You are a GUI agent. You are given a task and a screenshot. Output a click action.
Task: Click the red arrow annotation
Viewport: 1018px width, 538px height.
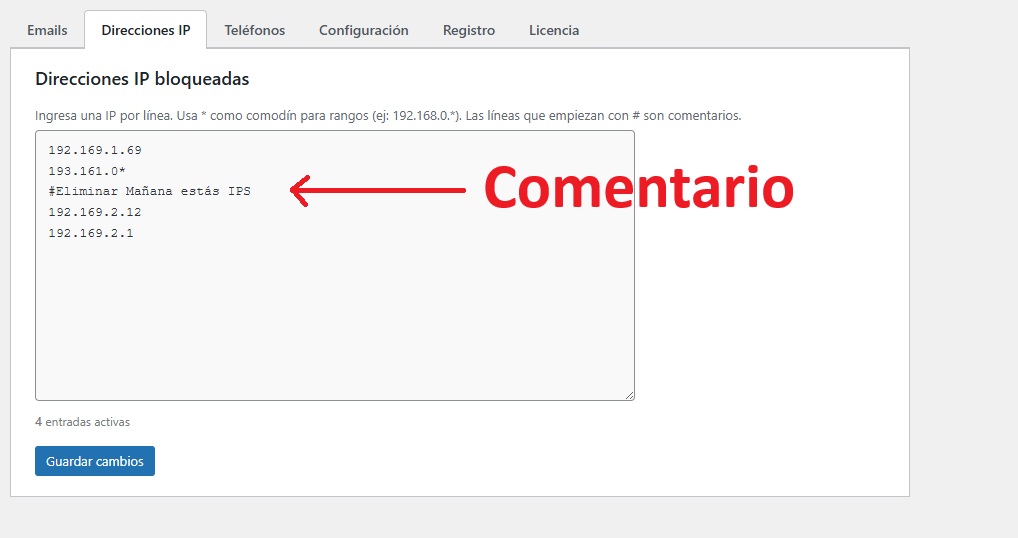coord(378,190)
